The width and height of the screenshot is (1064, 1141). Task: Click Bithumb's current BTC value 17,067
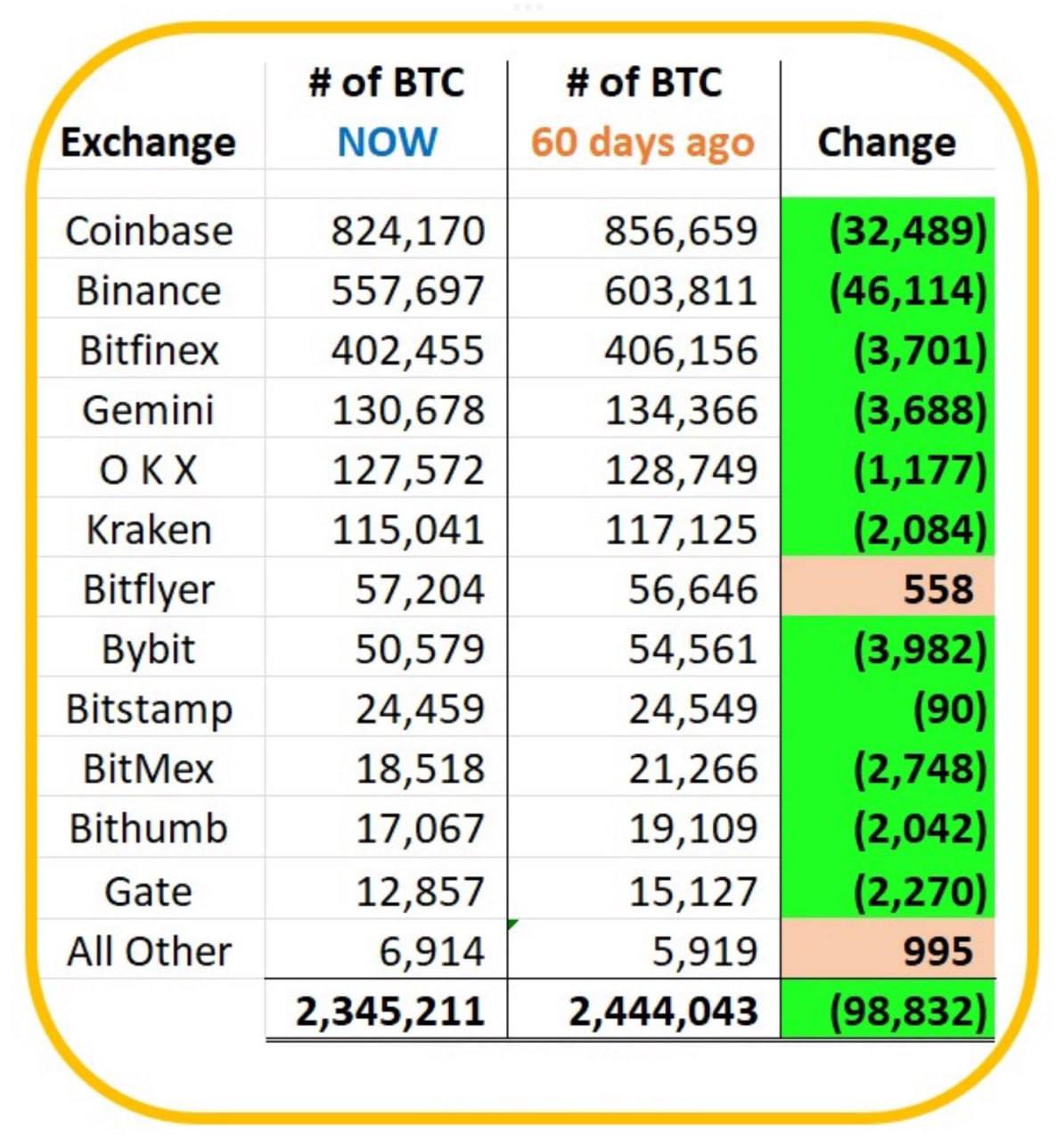pyautogui.click(x=420, y=828)
